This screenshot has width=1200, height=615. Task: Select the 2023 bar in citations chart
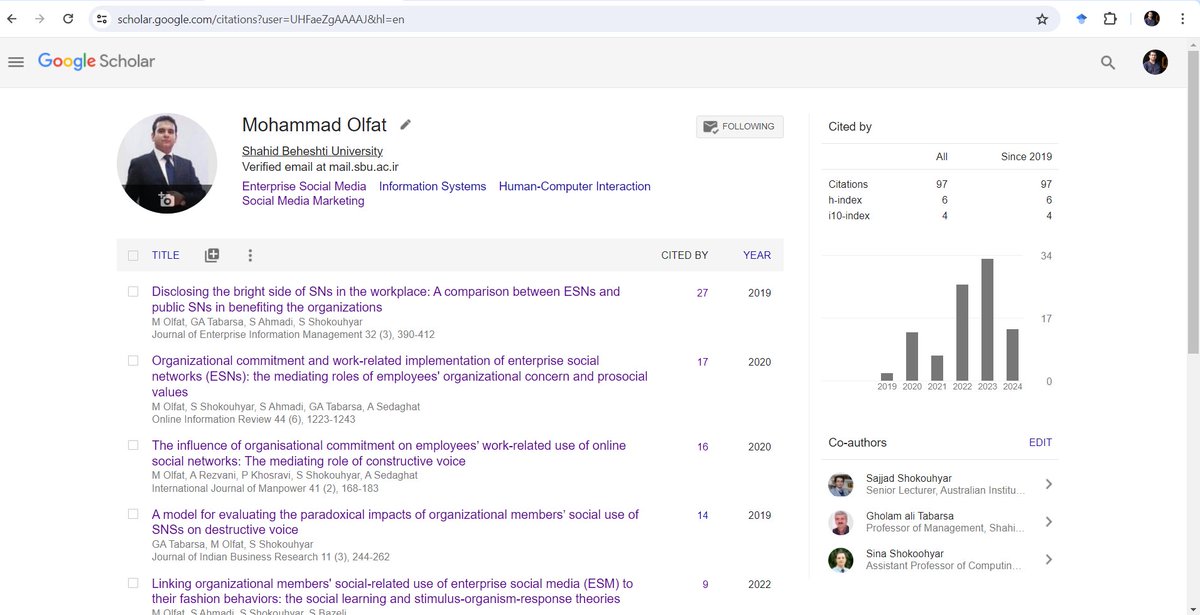(986, 320)
